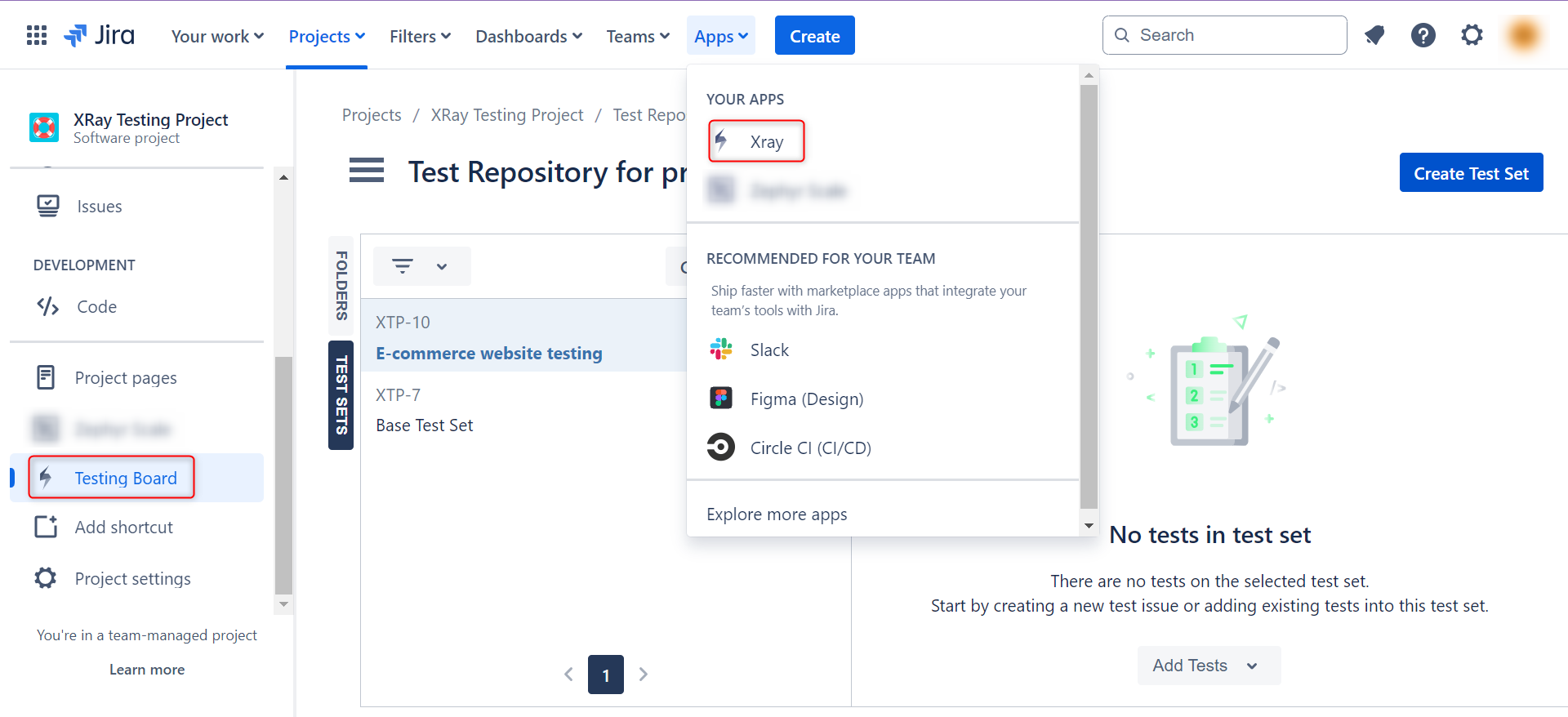The image size is (1568, 717).
Task: Switch to the FOLDERS vertical tab
Action: click(341, 285)
